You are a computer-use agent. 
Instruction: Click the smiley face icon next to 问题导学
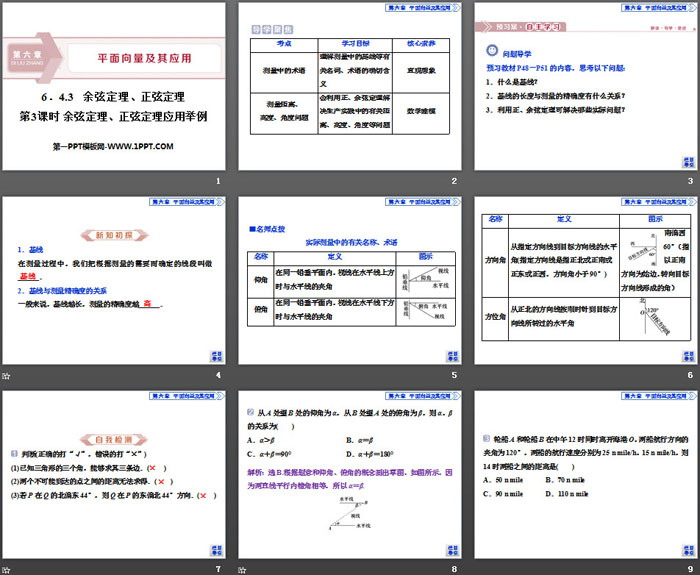[492, 50]
